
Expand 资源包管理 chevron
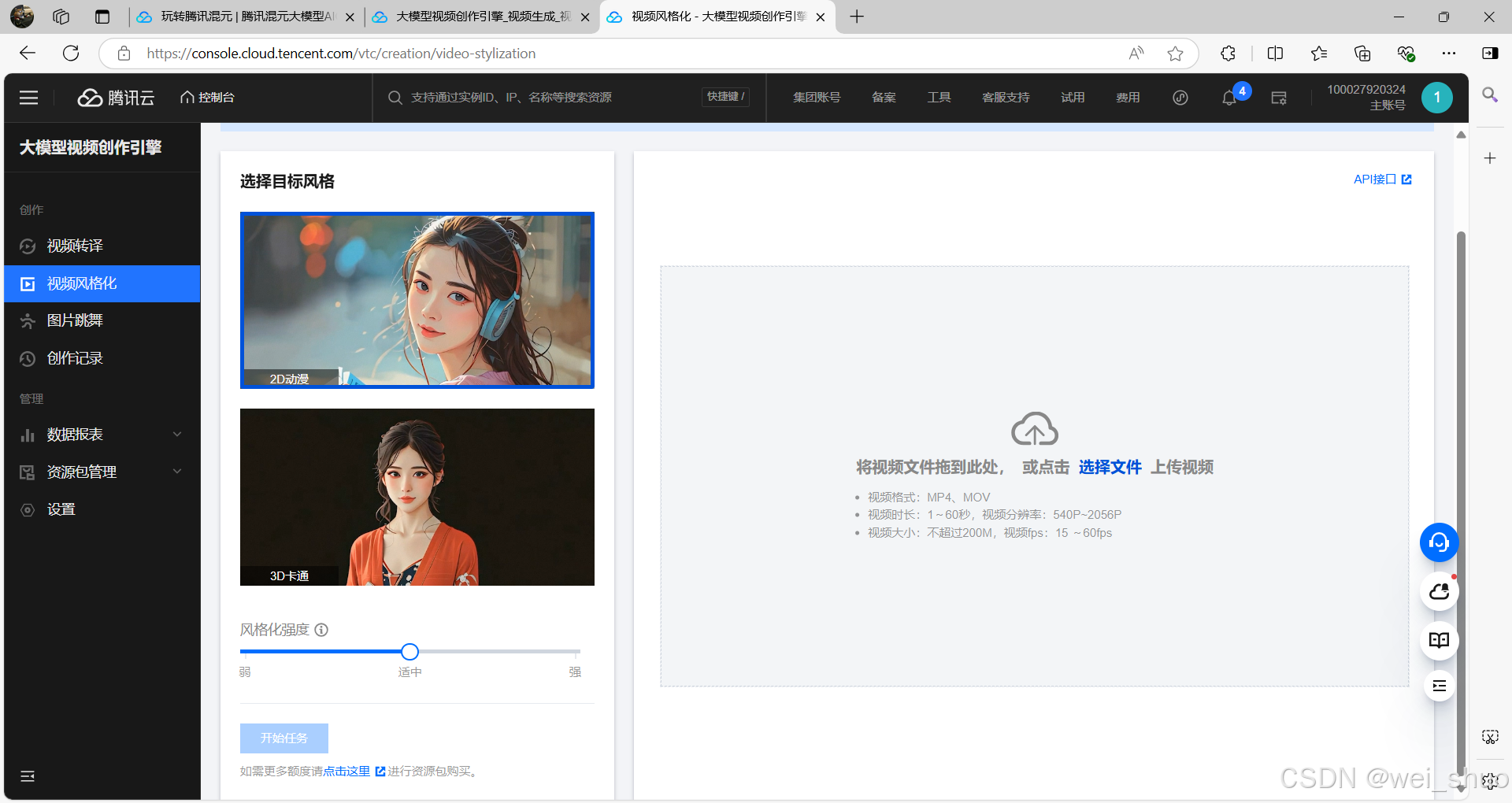pyautogui.click(x=177, y=472)
